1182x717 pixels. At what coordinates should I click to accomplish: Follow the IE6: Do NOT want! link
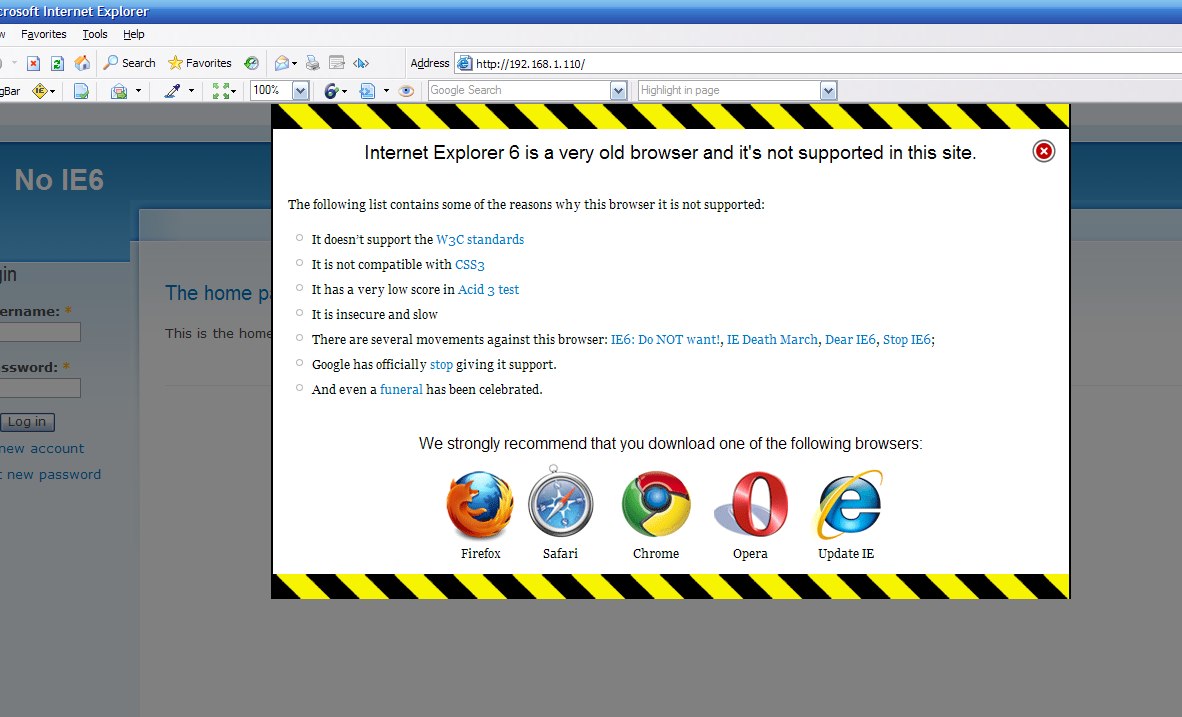[x=665, y=339]
